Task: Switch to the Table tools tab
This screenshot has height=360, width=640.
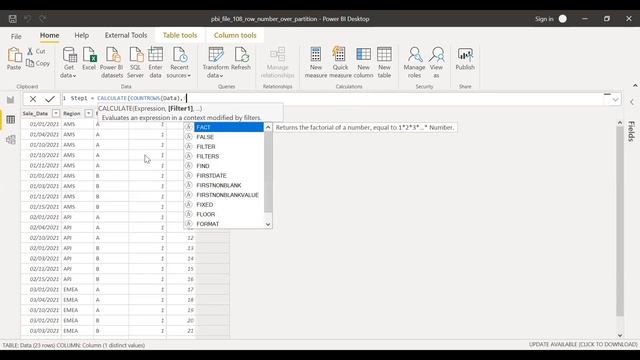Action: [180, 36]
